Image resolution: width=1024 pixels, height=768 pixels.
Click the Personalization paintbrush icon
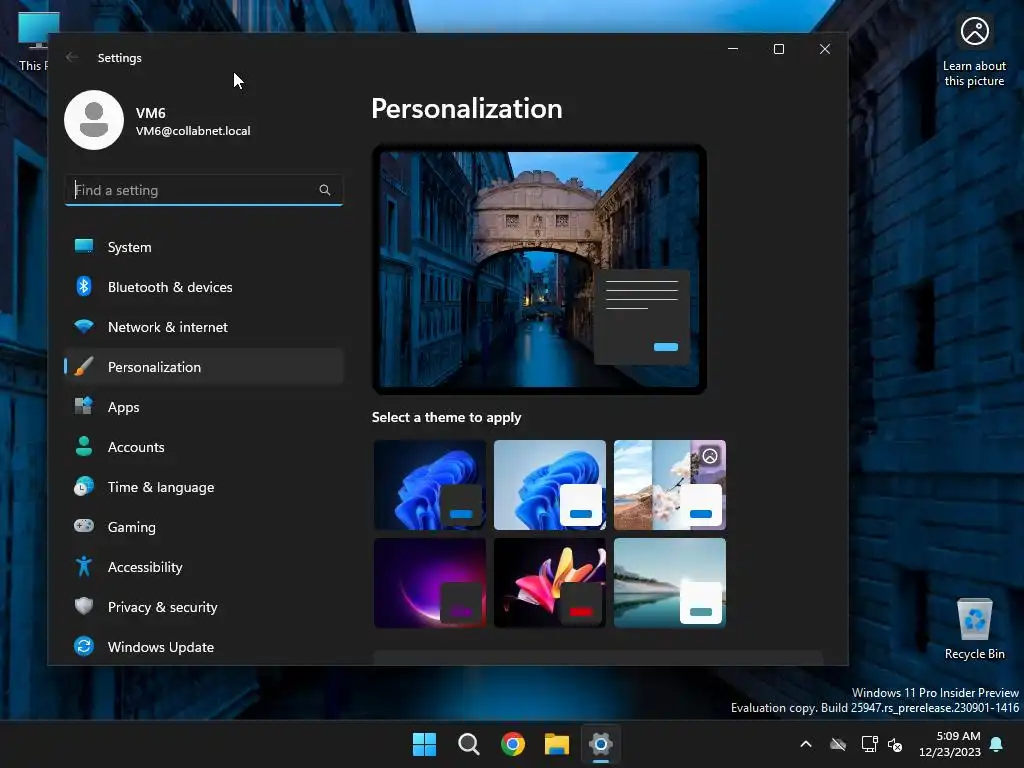pos(84,366)
